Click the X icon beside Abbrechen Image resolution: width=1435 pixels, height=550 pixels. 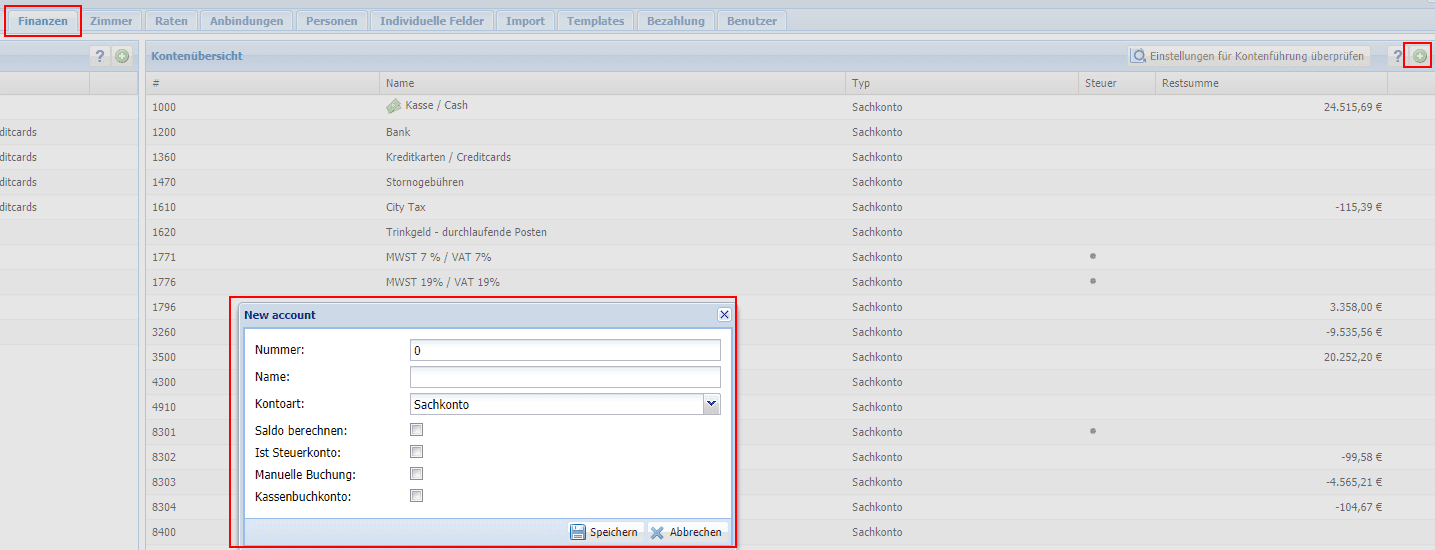(x=657, y=532)
